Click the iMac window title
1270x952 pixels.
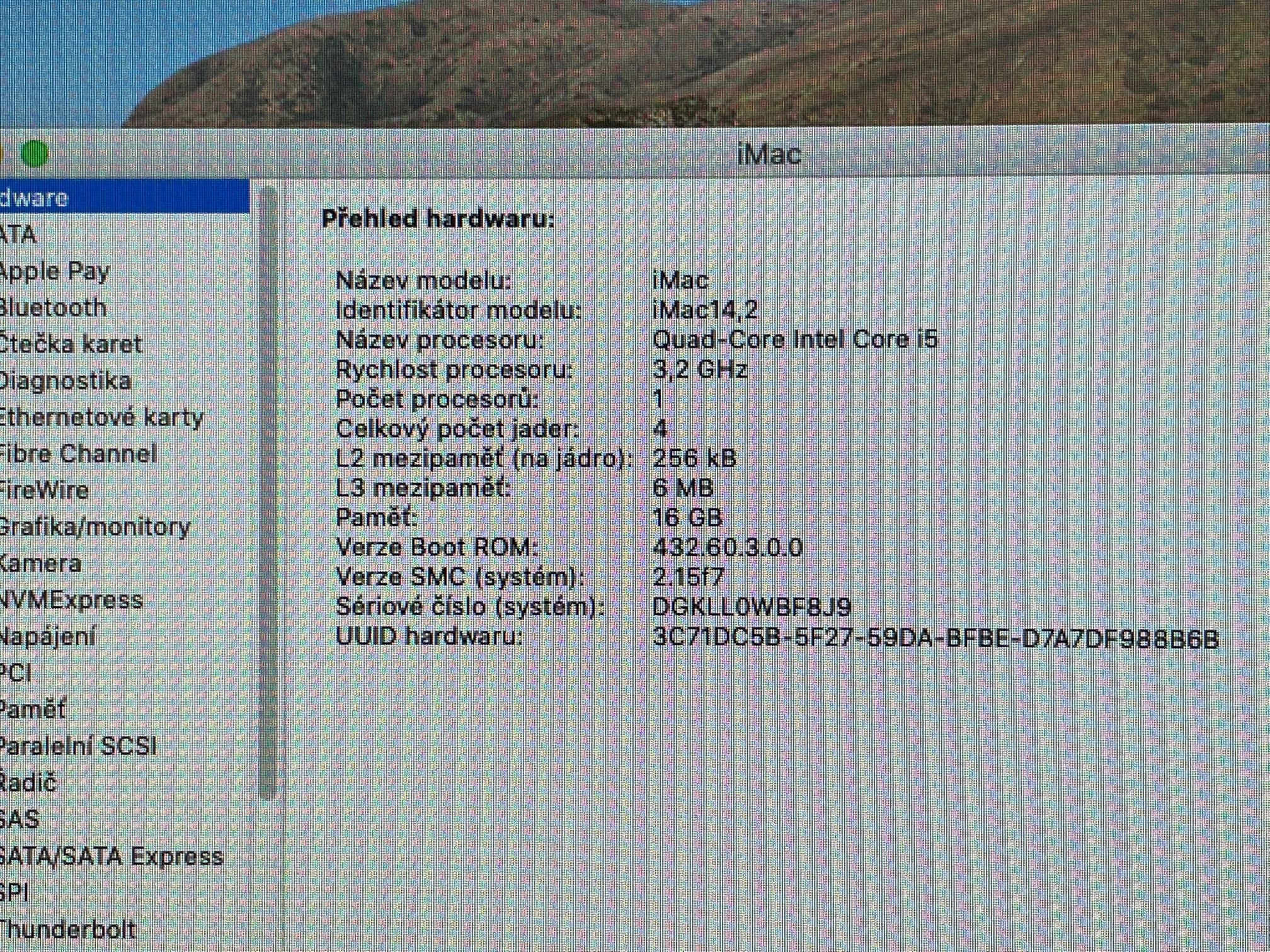(x=769, y=154)
